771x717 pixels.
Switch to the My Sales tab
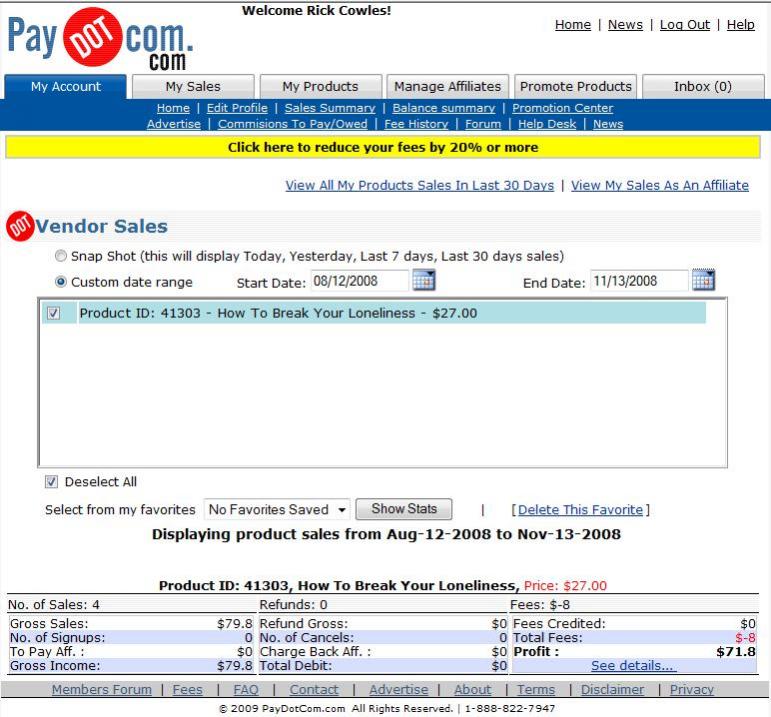point(193,87)
